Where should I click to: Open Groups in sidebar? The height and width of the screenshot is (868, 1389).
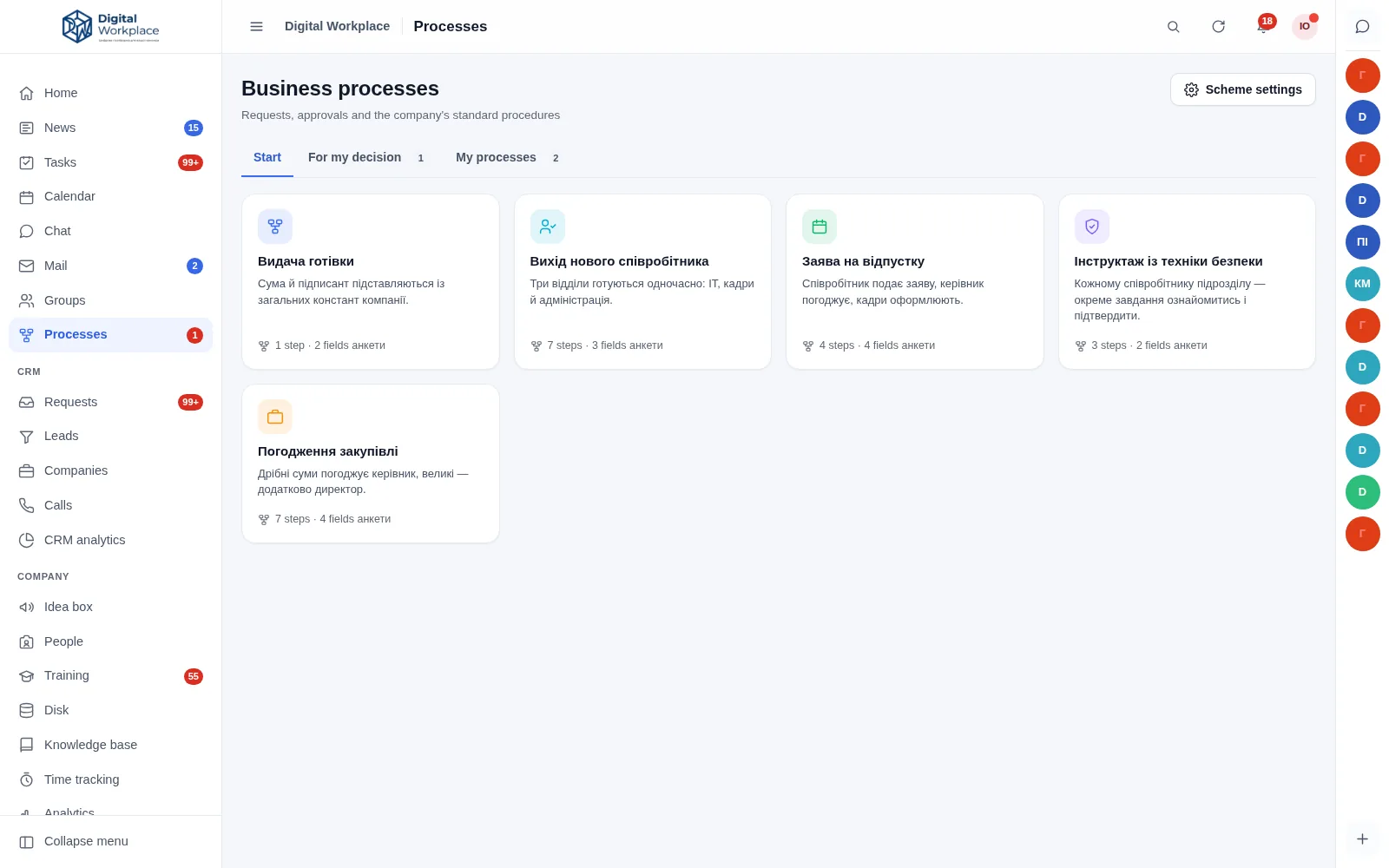pos(111,300)
